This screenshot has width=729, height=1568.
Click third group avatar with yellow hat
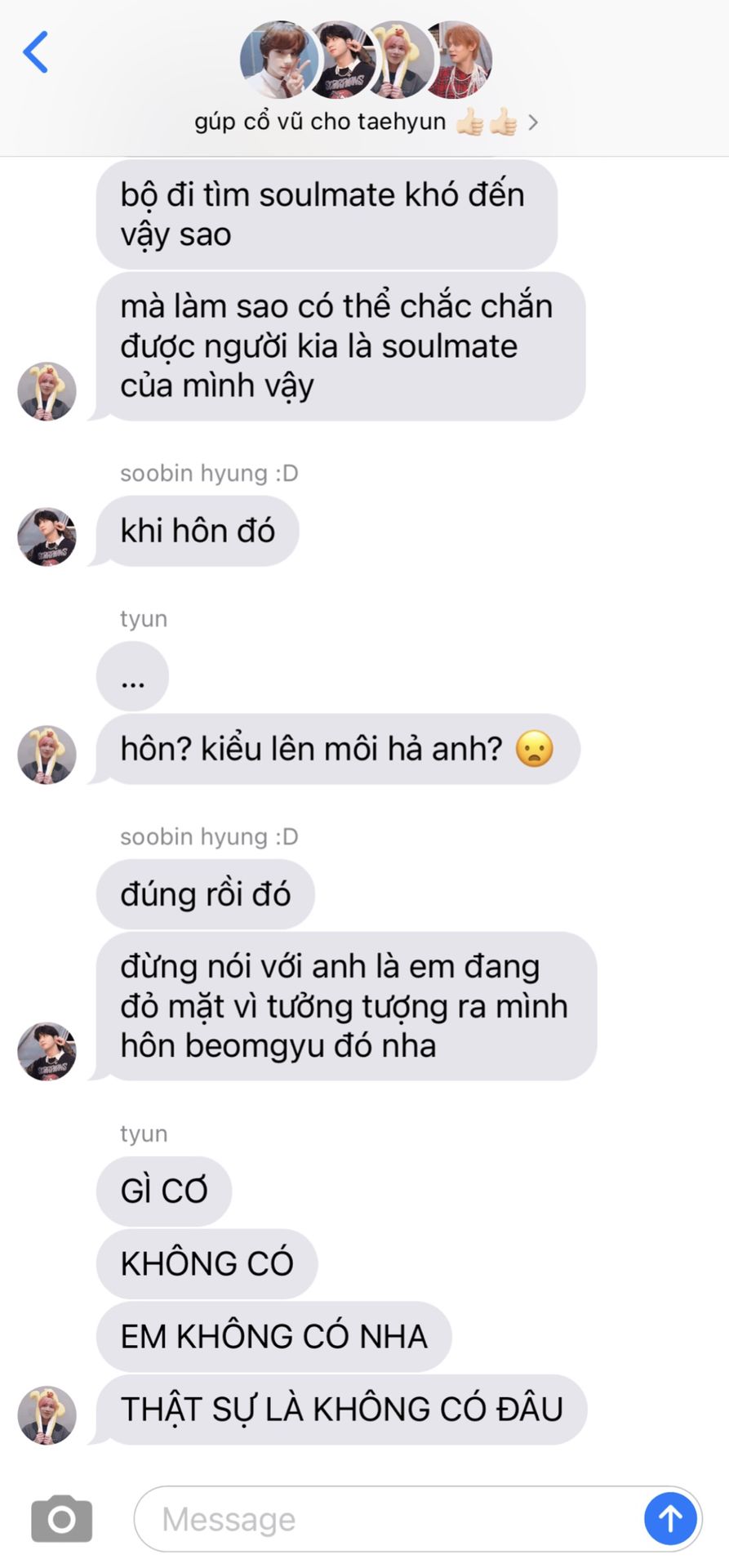(x=400, y=60)
